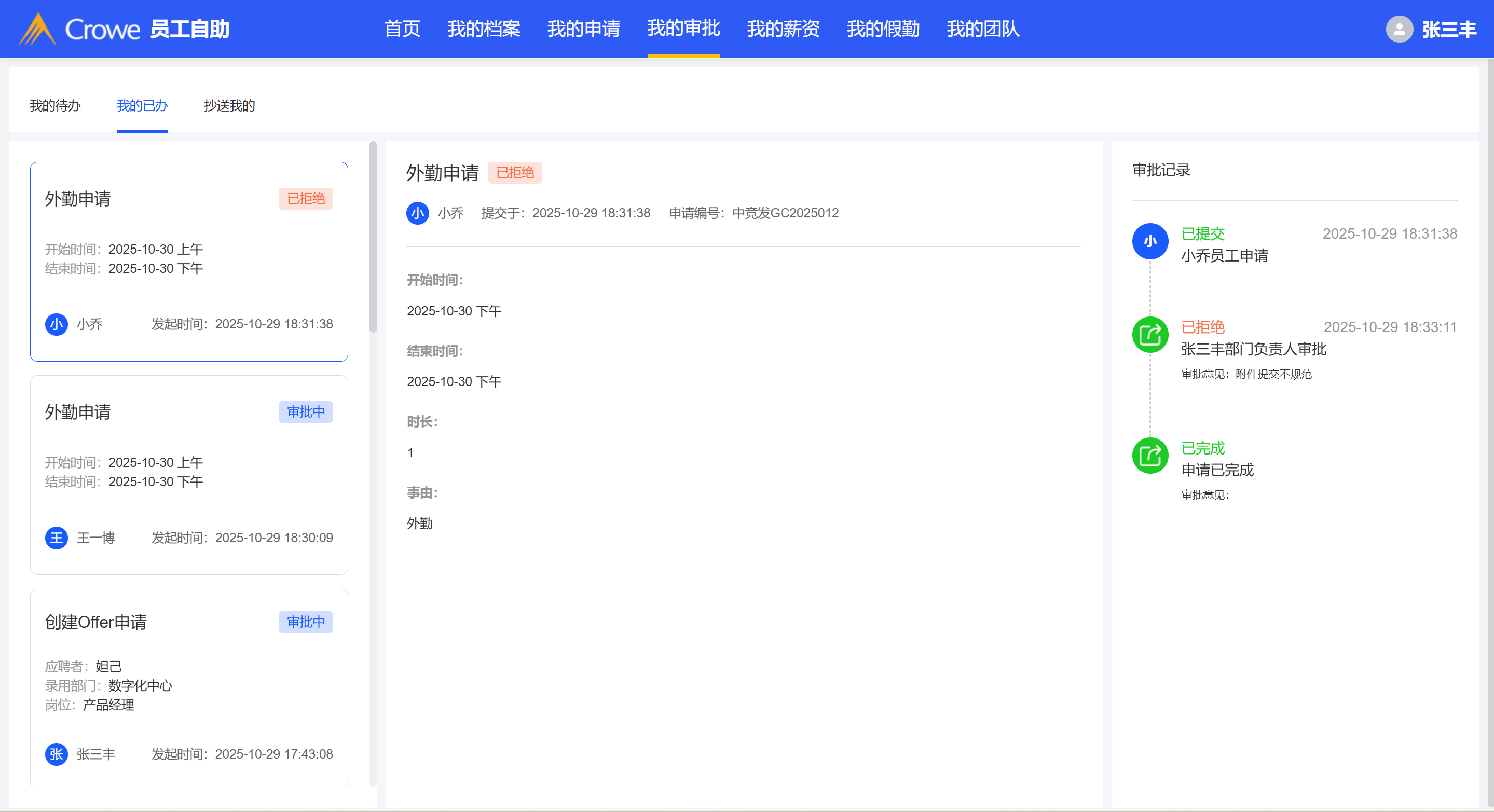1494x812 pixels.
Task: Click the 已提交 timeline avatar icon
Action: click(1149, 241)
